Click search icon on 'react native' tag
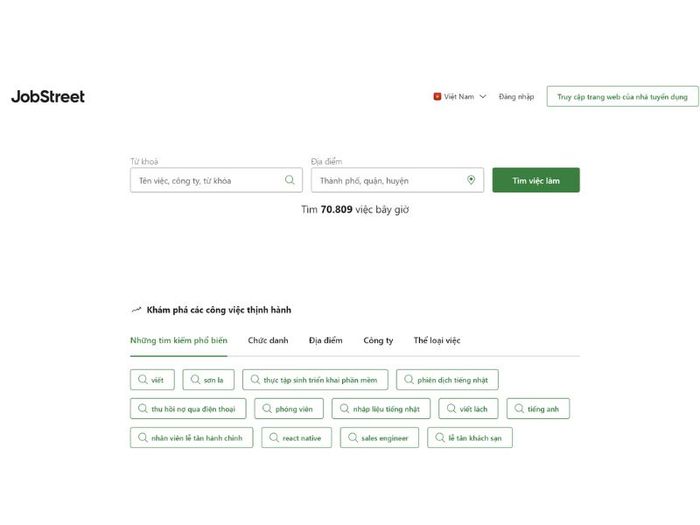 tap(274, 438)
